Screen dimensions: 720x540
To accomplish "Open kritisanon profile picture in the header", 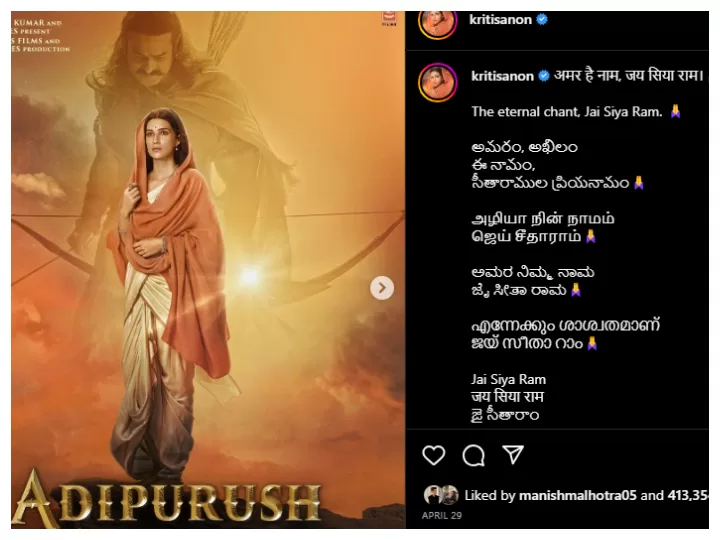I will (x=438, y=23).
